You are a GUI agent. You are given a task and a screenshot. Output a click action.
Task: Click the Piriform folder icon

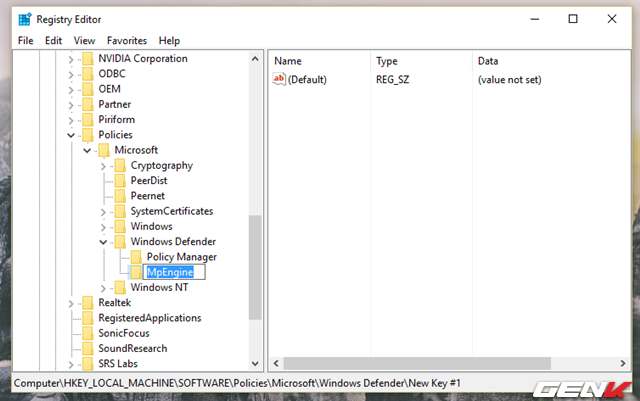pyautogui.click(x=88, y=120)
